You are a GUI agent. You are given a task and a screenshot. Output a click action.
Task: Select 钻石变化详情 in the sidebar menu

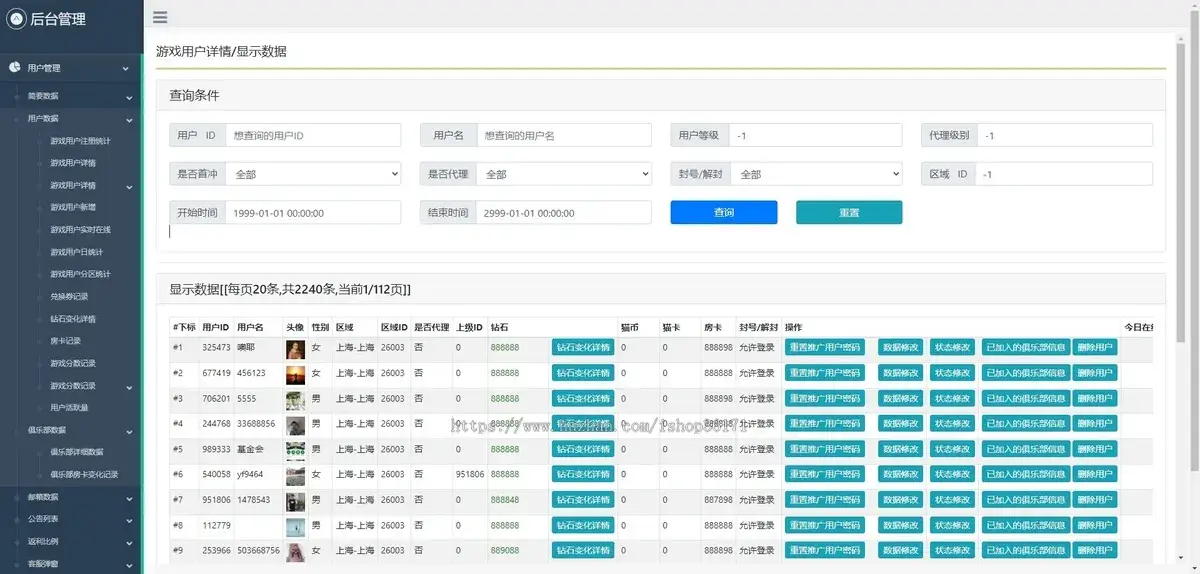pyautogui.click(x=73, y=319)
